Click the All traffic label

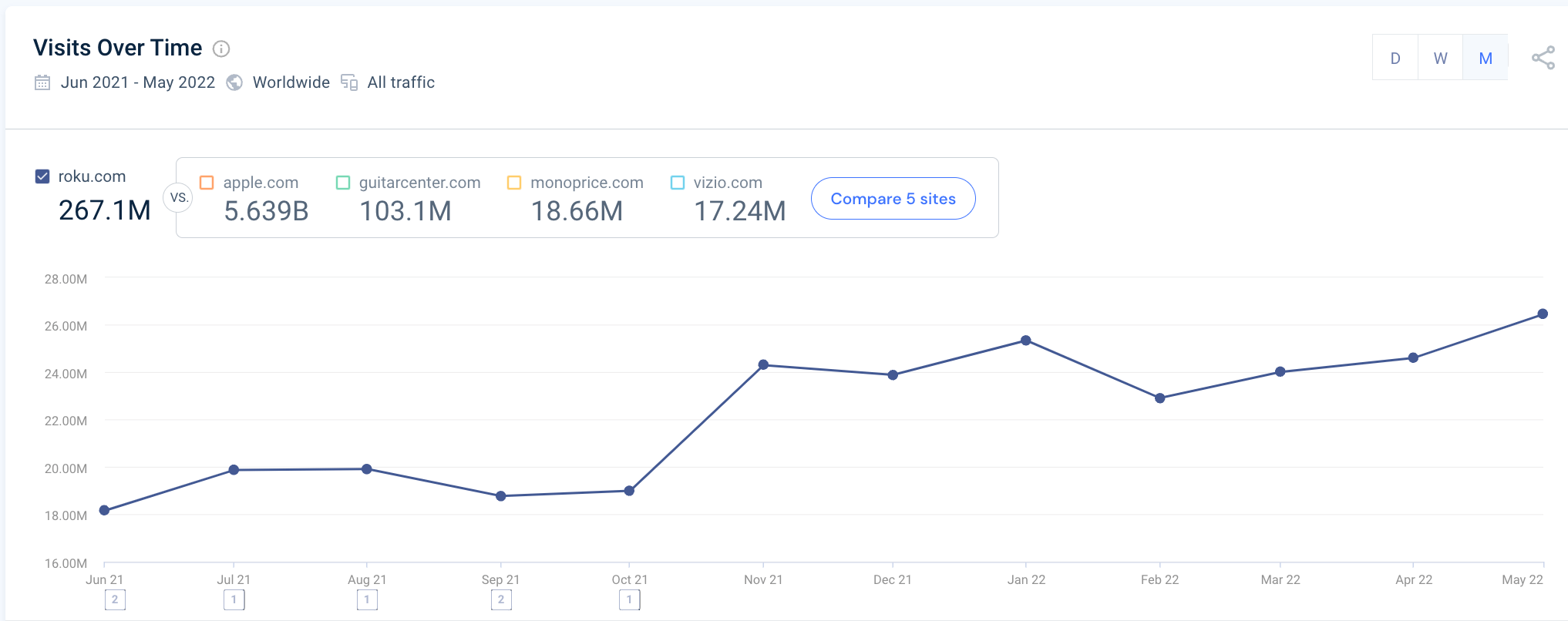point(401,82)
